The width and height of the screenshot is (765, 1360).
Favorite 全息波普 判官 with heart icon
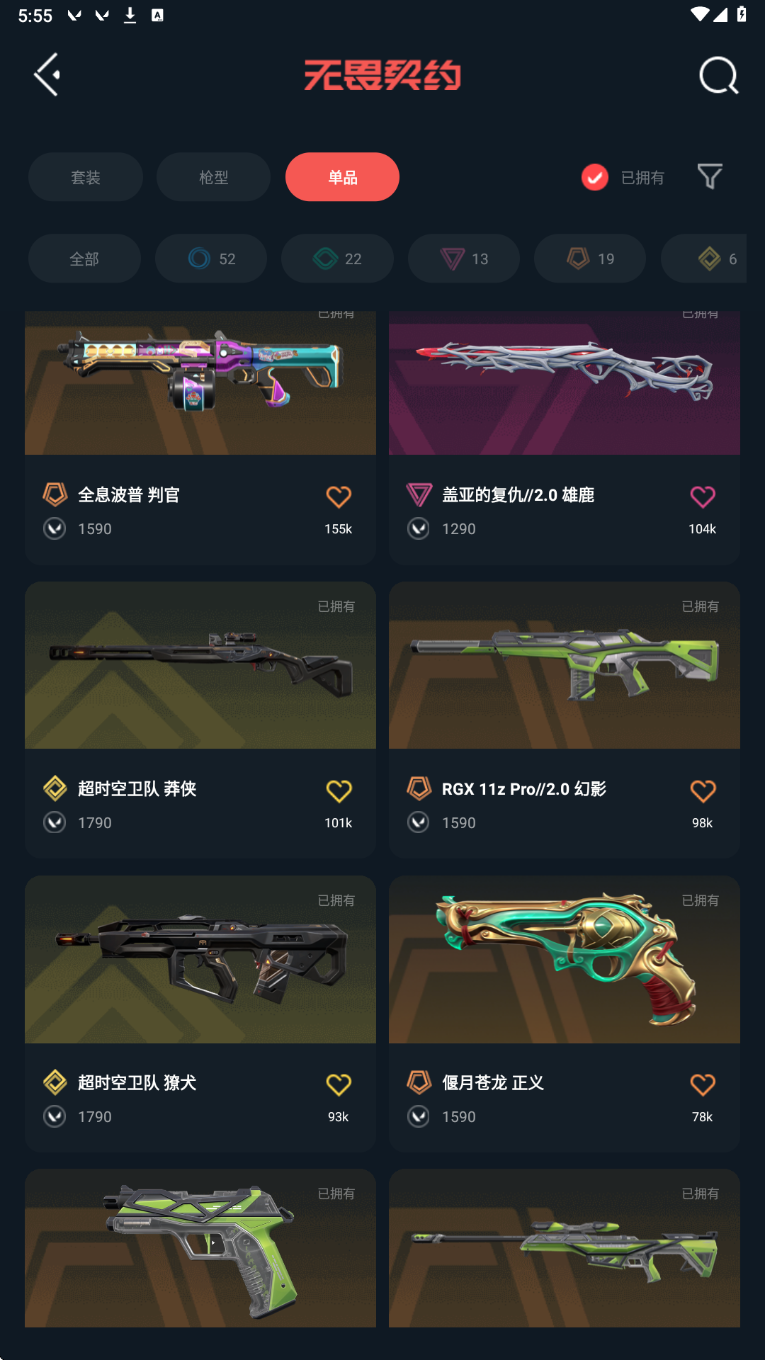[339, 496]
